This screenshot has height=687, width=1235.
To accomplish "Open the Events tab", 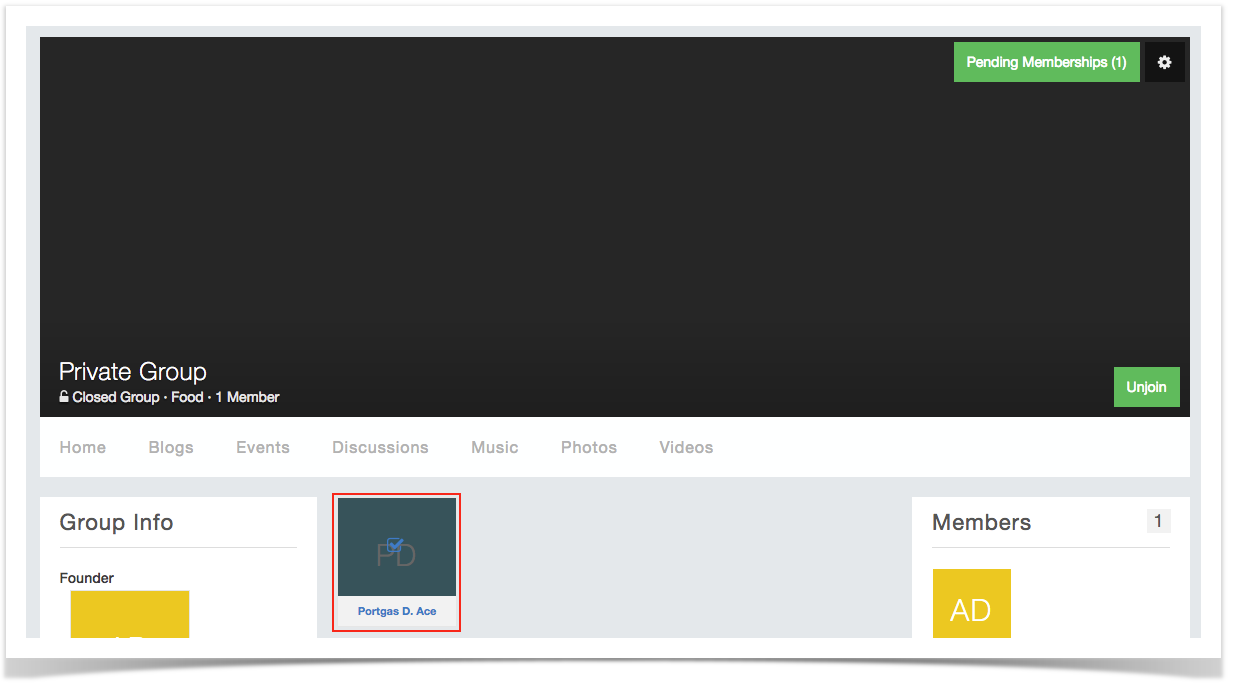I will pyautogui.click(x=263, y=447).
